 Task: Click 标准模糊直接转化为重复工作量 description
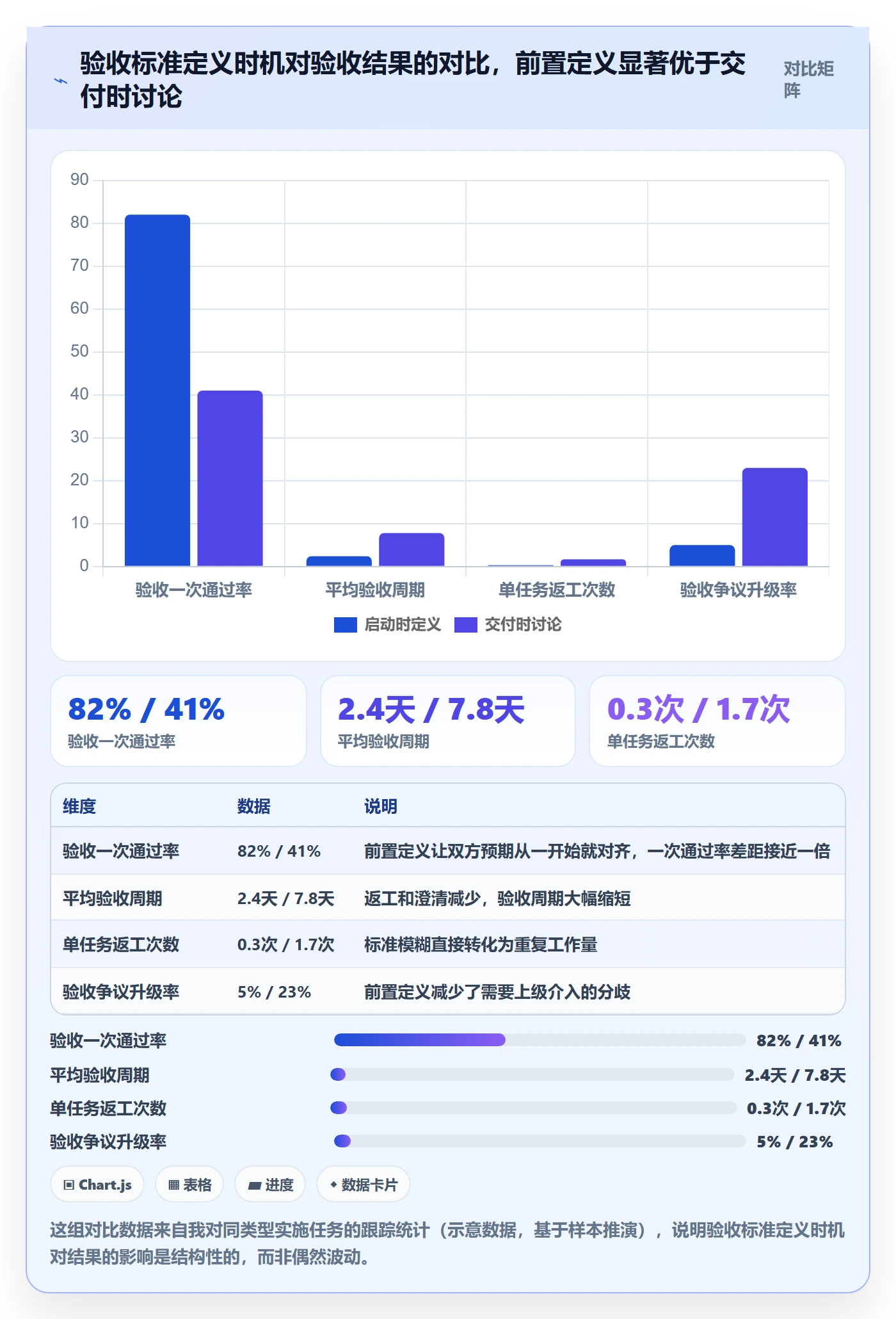pos(481,944)
